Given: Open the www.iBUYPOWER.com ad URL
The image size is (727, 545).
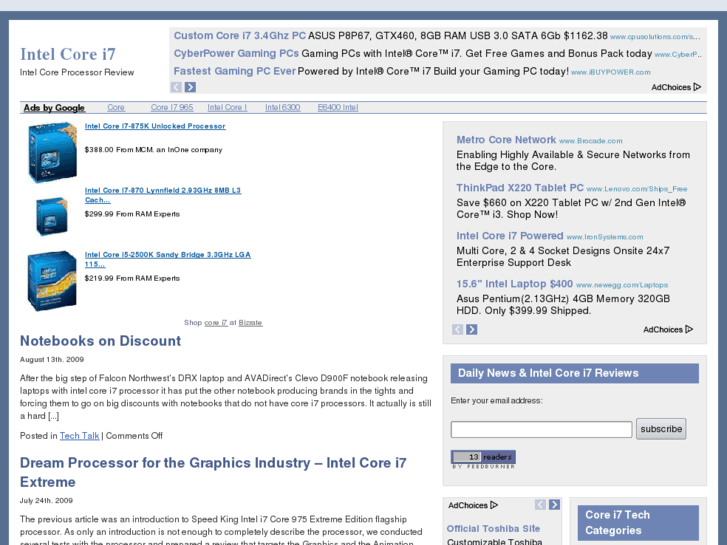Looking at the screenshot, I should (x=611, y=72).
